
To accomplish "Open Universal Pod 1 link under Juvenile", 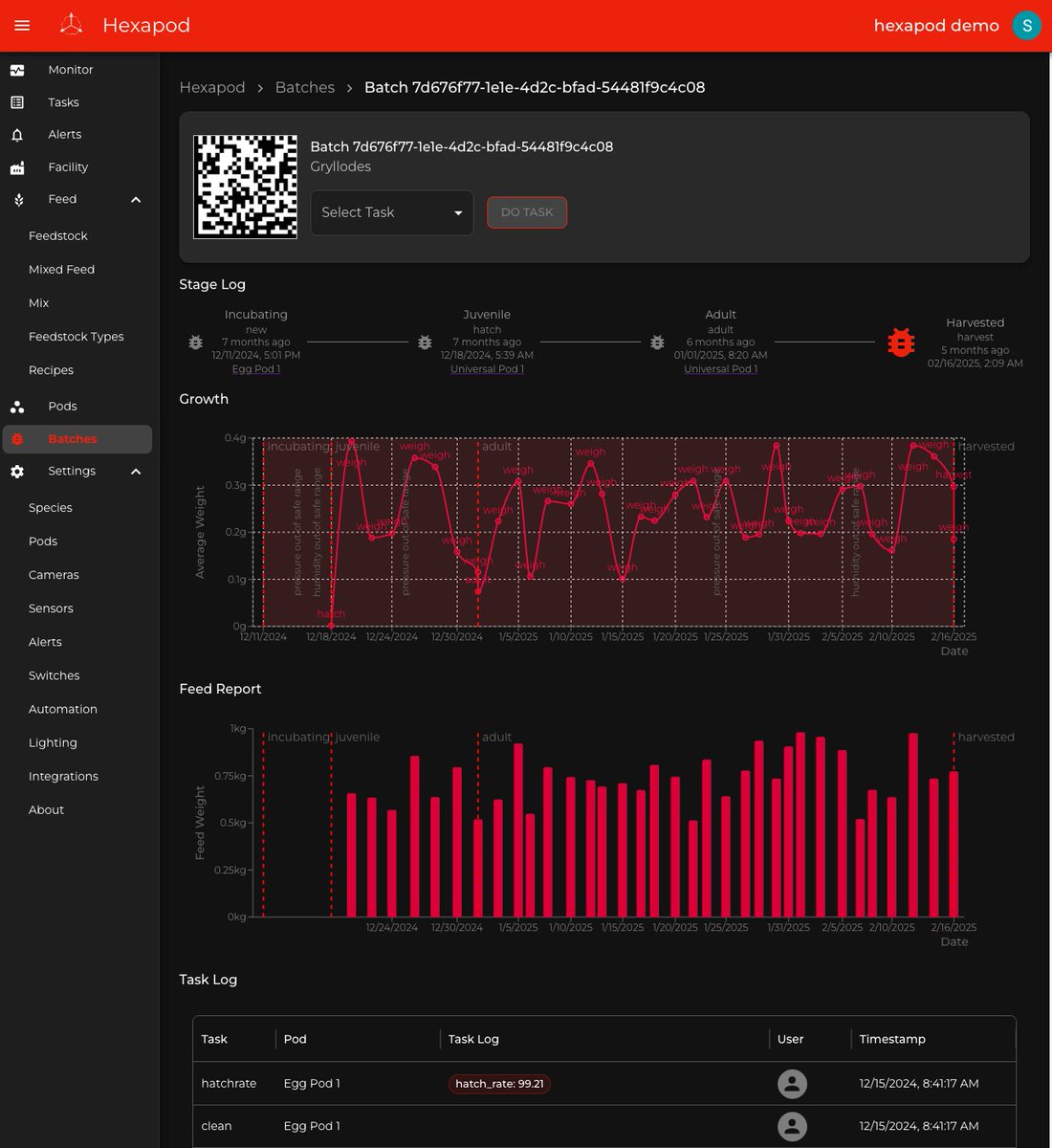I will [487, 369].
